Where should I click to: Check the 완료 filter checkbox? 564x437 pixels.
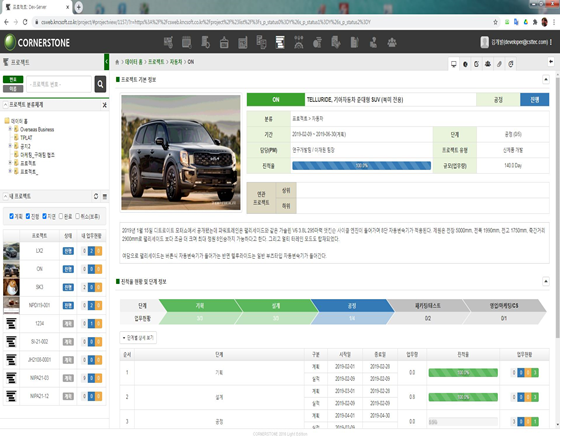click(x=61, y=216)
